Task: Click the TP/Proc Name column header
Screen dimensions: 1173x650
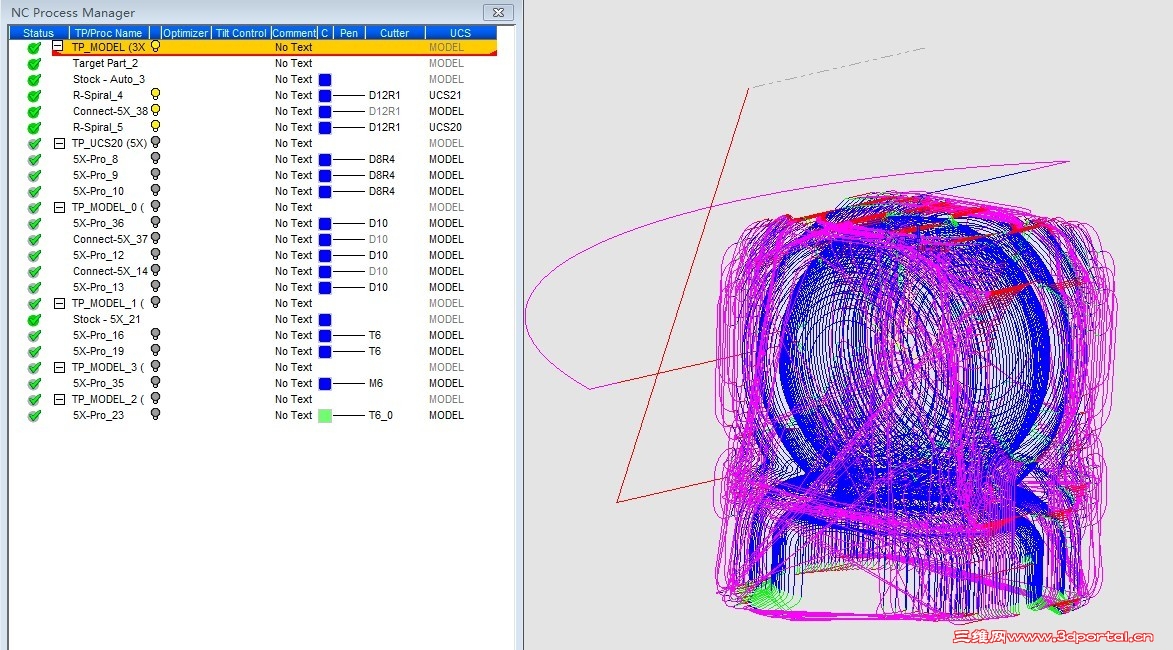Action: [108, 33]
